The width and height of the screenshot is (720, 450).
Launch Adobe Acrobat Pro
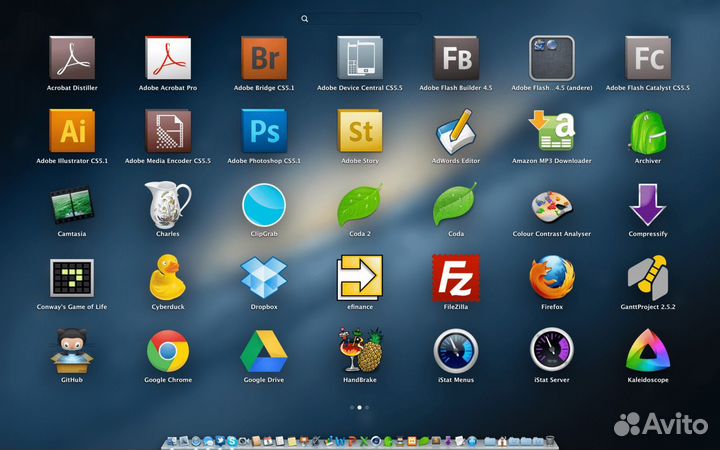tap(168, 58)
